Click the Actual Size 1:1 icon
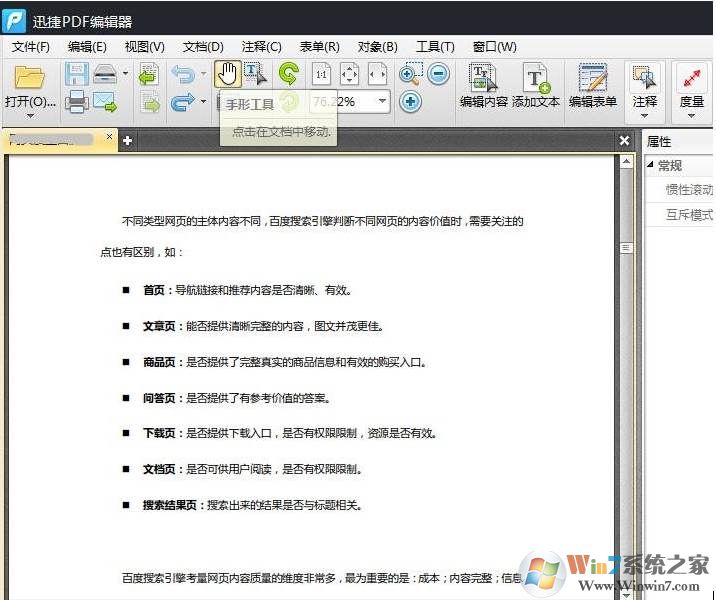Viewport: 716px width, 600px height. coord(321,73)
